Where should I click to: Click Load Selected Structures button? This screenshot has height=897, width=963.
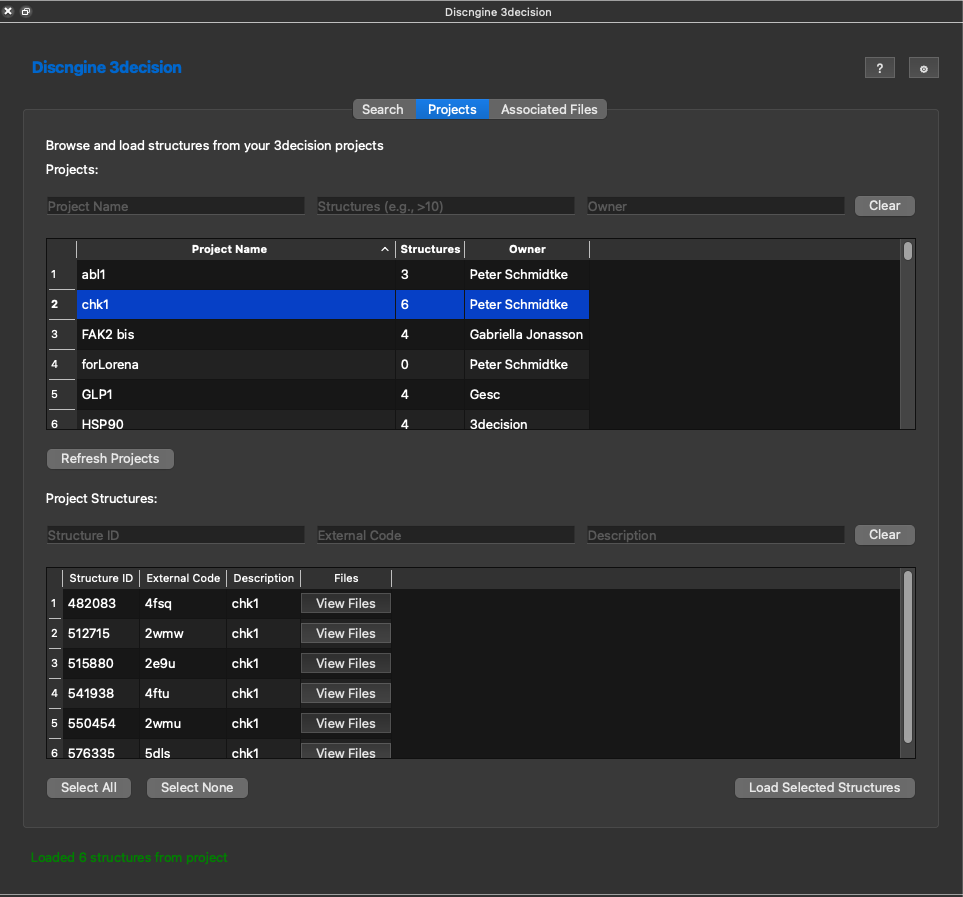coord(824,788)
